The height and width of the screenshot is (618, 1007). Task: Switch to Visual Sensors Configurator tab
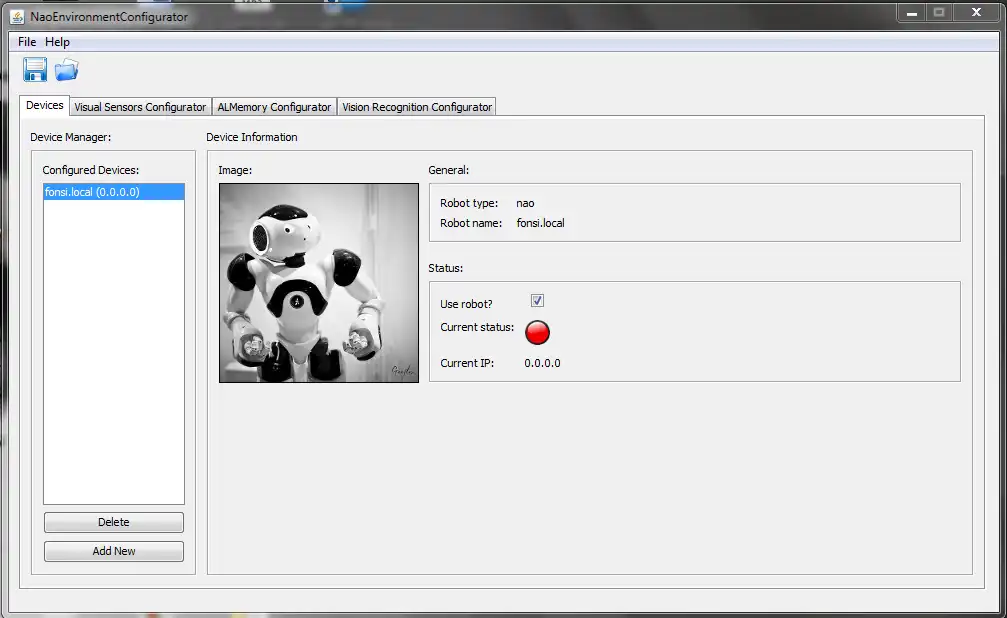(140, 107)
